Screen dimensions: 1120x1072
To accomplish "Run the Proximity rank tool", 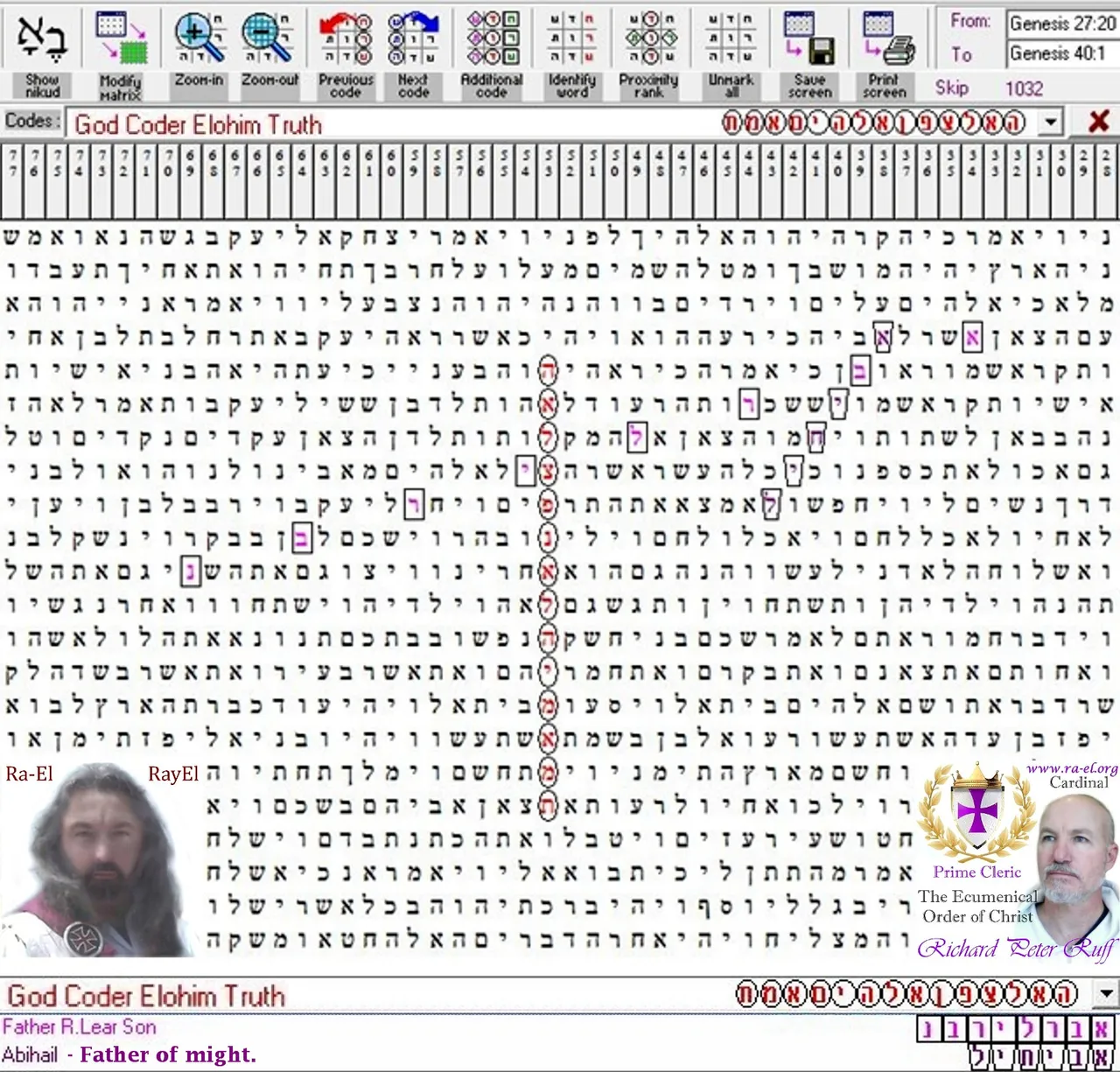I will point(649,53).
